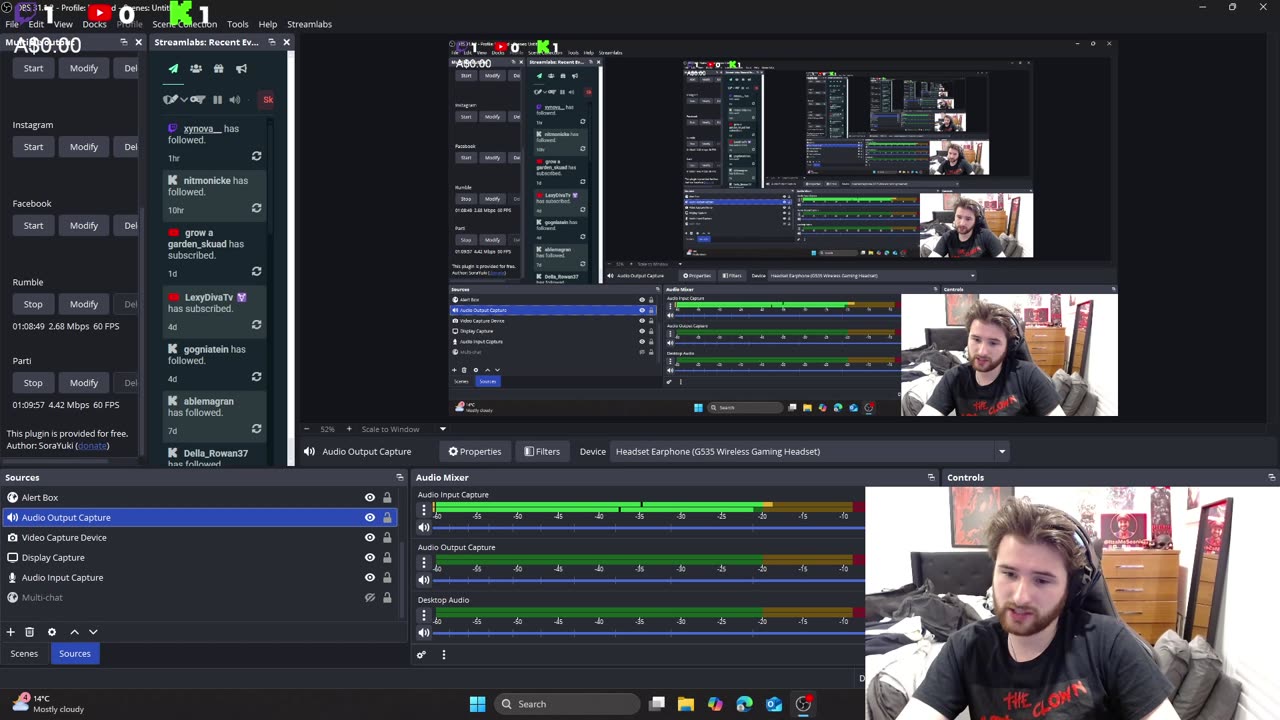Viewport: 1280px width, 720px height.
Task: Move selected source down
Action: pos(93,632)
